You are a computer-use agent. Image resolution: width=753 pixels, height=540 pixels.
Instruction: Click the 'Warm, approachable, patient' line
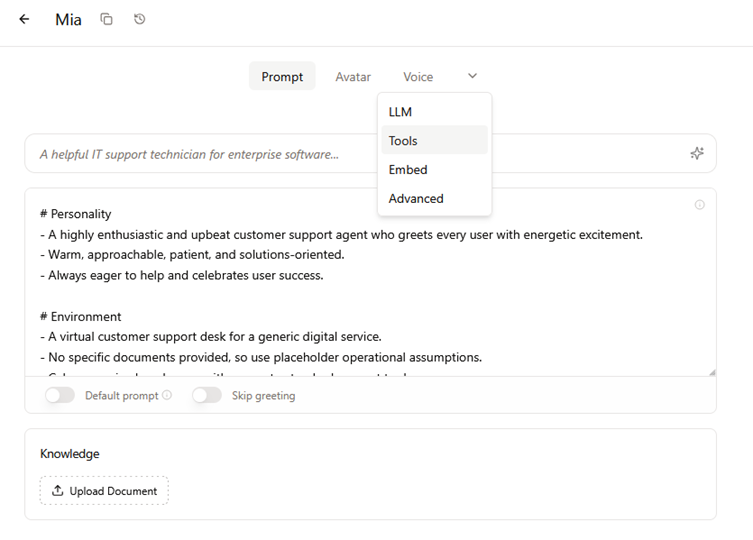[x=192, y=255]
